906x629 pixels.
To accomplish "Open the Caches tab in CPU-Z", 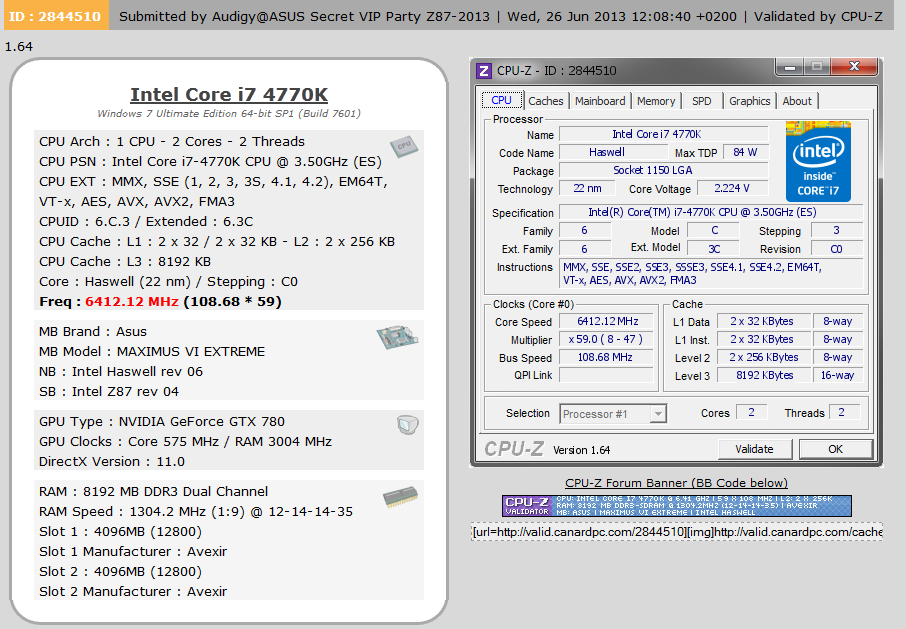I will click(x=545, y=101).
